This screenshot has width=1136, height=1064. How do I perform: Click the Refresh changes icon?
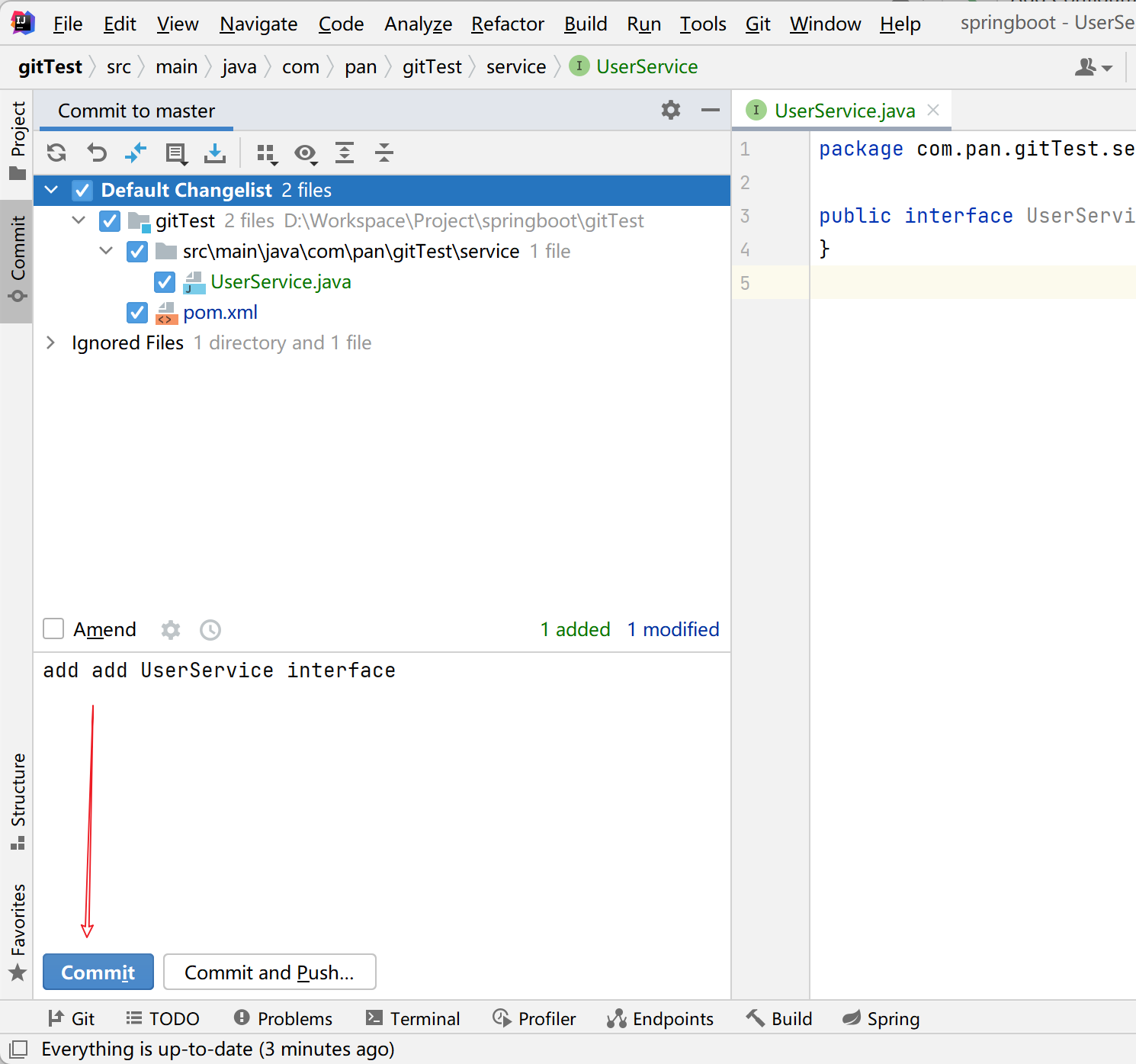coord(56,153)
